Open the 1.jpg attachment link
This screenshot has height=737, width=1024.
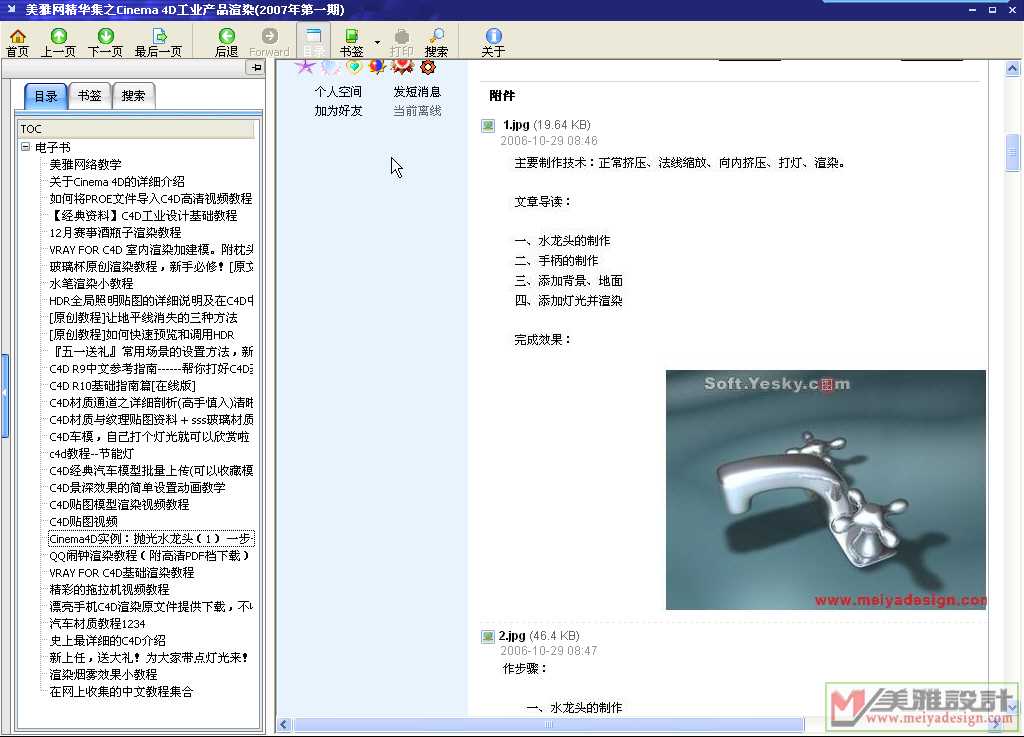coord(516,124)
